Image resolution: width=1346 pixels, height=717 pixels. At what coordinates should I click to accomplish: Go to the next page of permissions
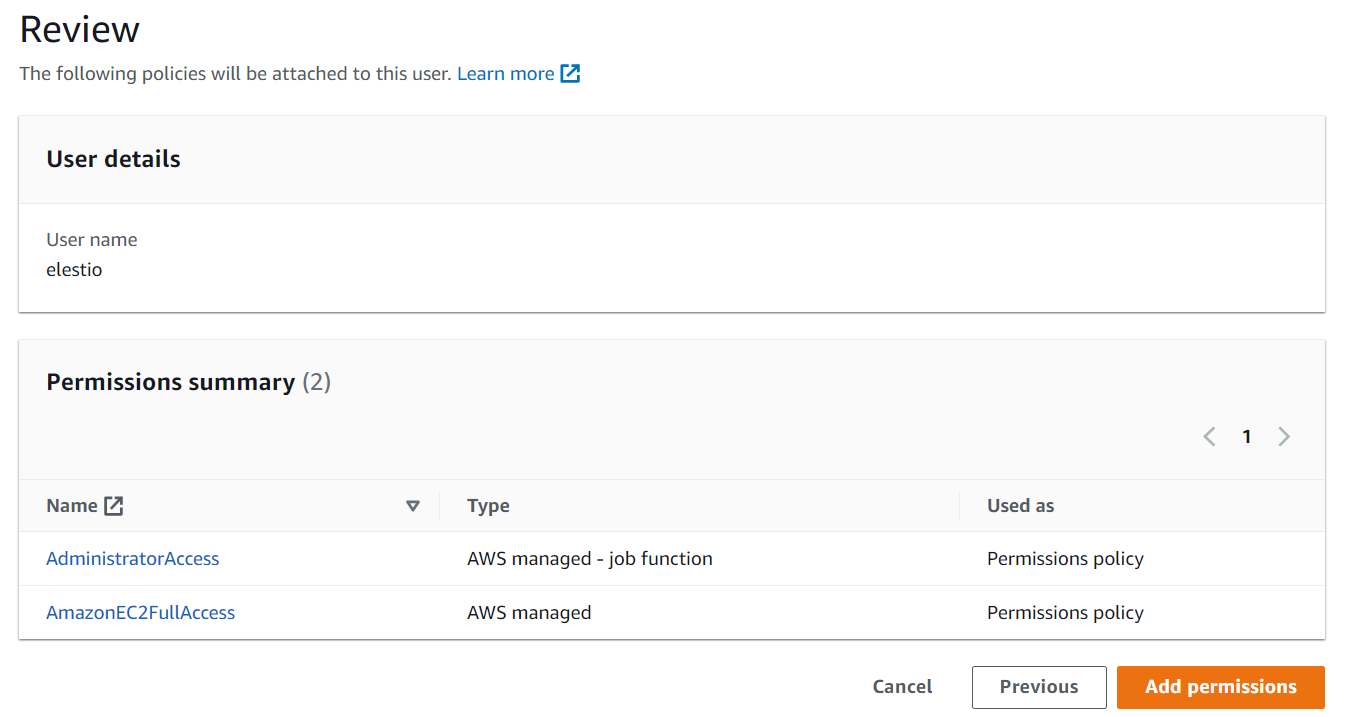1284,437
